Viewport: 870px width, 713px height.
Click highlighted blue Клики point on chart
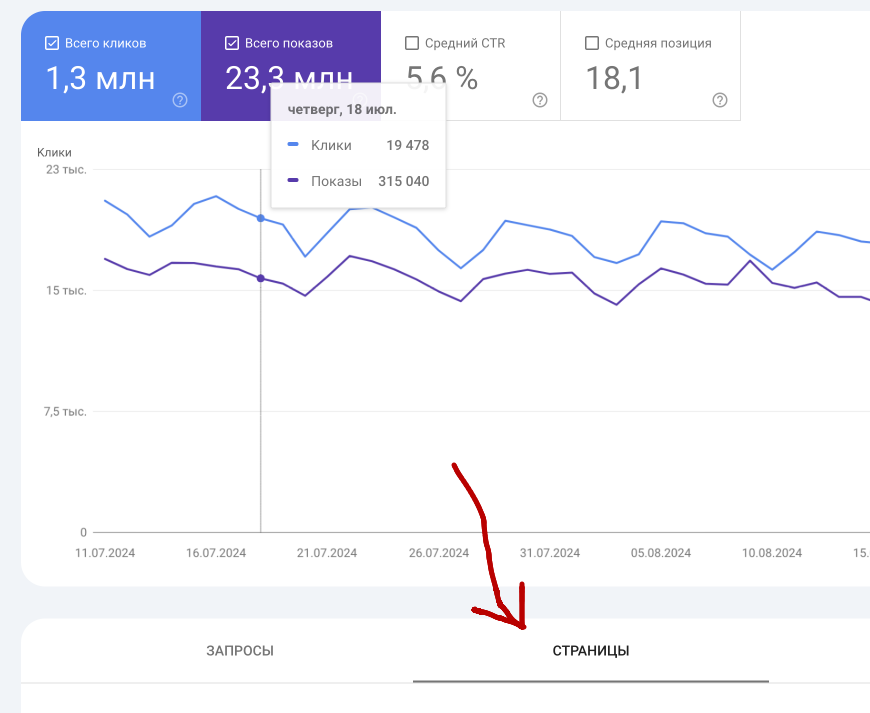[x=261, y=218]
